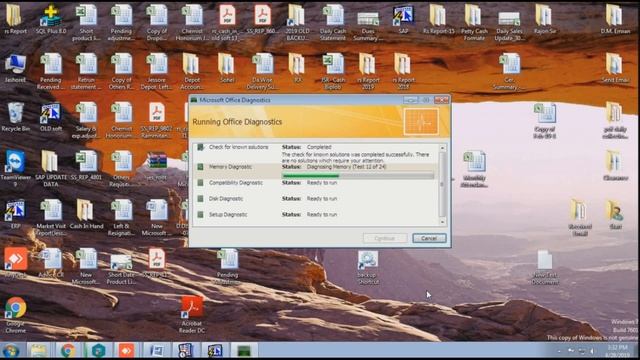Open the Short product spreadsheet
This screenshot has width=640, height=360.
pyautogui.click(x=86, y=22)
